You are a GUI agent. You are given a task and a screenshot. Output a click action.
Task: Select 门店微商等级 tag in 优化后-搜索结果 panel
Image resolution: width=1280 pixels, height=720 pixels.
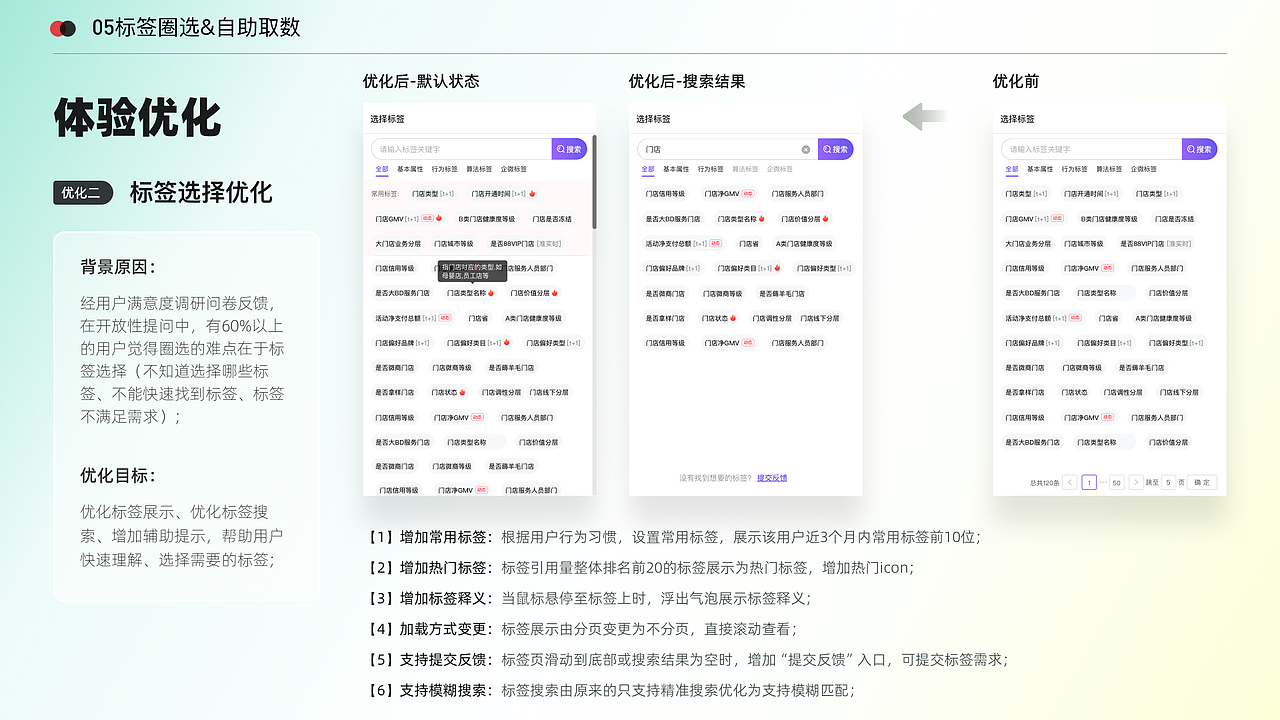tap(723, 294)
